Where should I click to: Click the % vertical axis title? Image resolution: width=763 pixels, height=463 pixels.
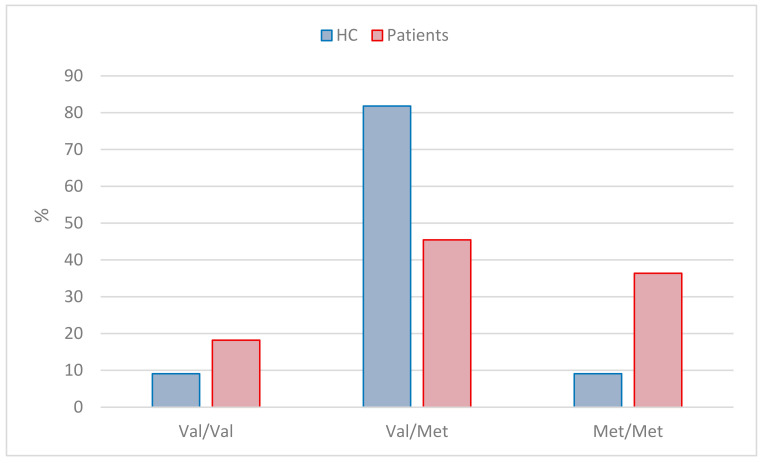click(42, 215)
